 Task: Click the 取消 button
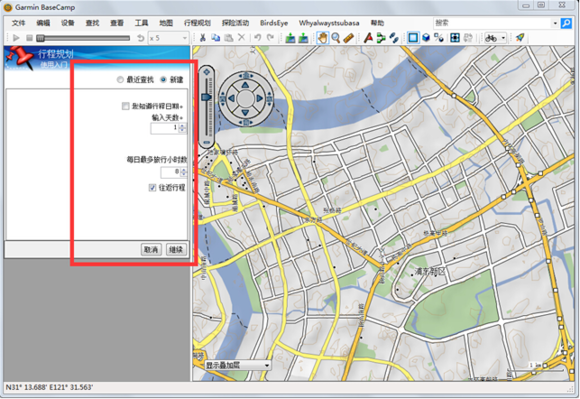coord(151,250)
